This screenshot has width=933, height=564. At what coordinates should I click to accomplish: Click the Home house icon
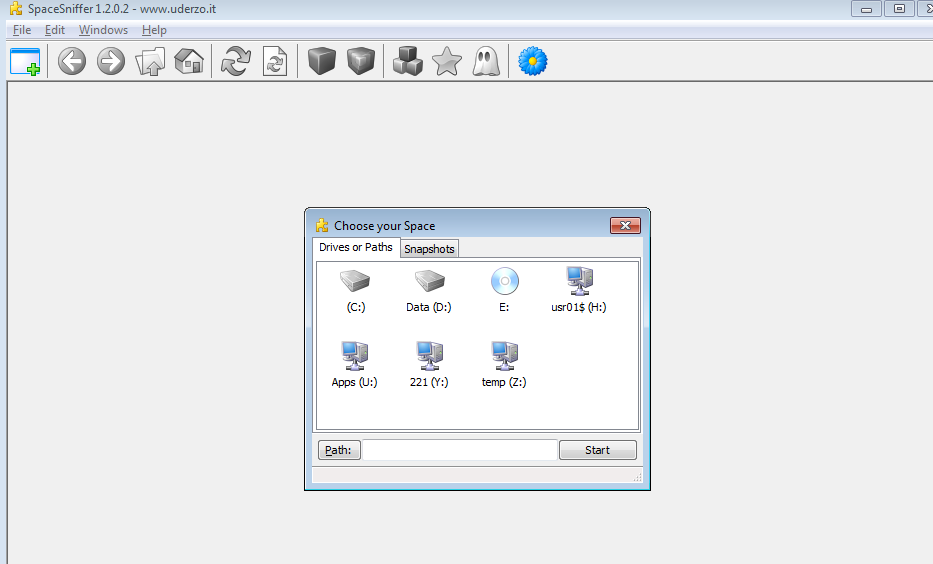coord(189,62)
